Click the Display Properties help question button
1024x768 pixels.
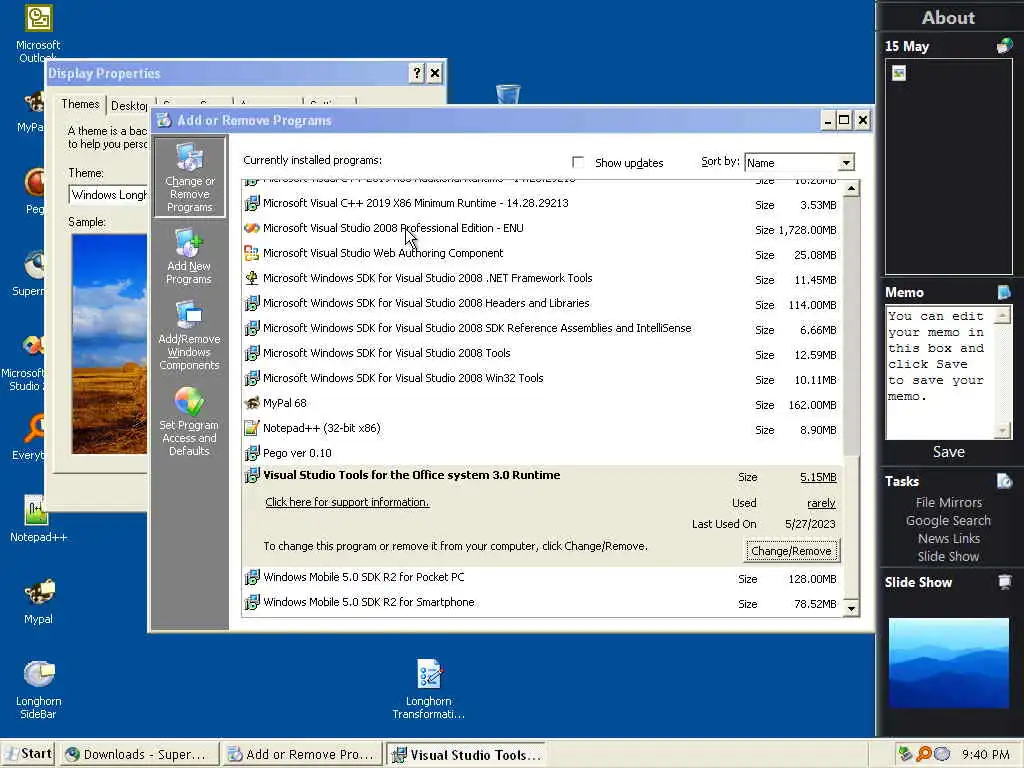tap(417, 73)
